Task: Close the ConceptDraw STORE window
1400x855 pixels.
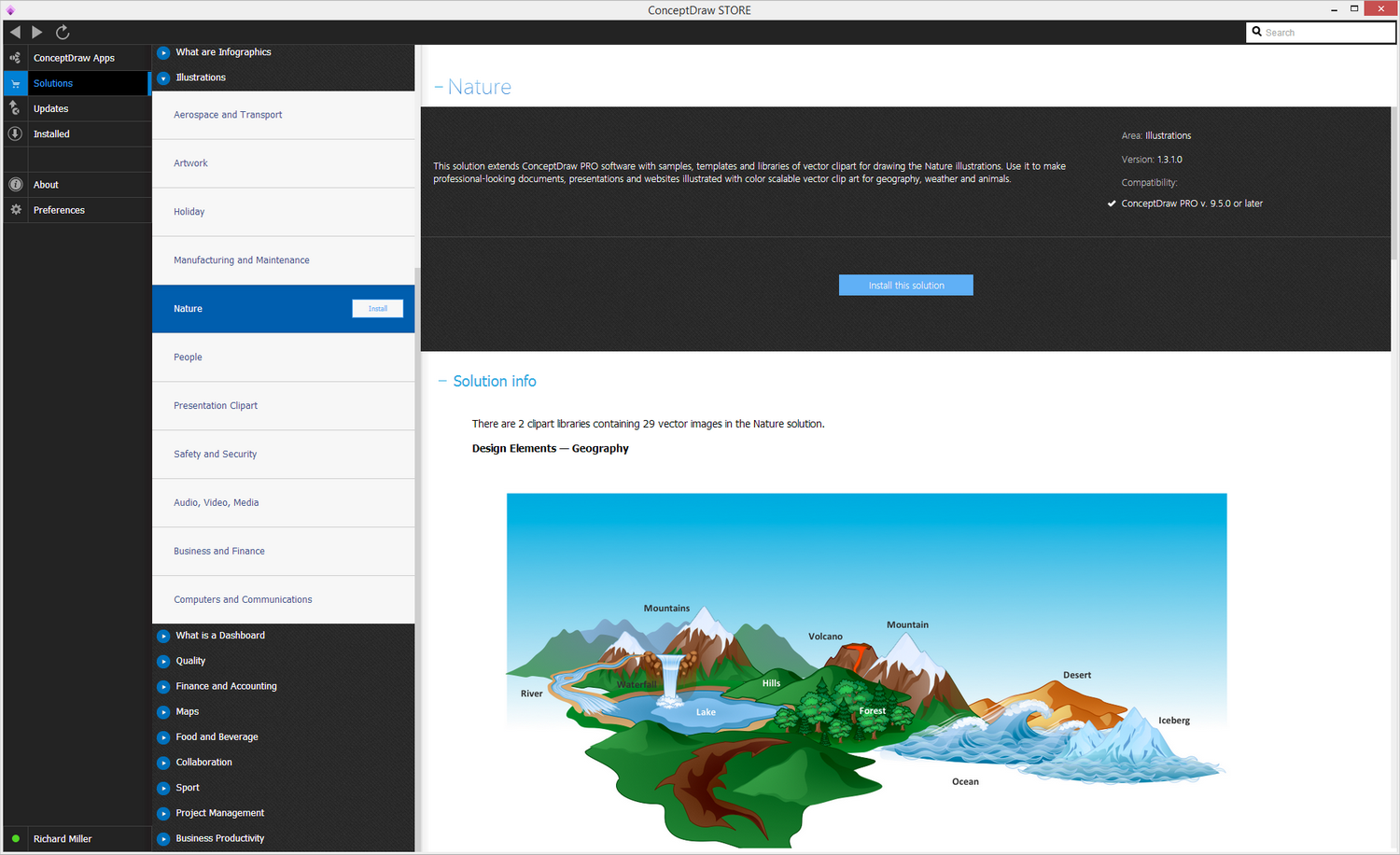Action: pyautogui.click(x=1380, y=8)
